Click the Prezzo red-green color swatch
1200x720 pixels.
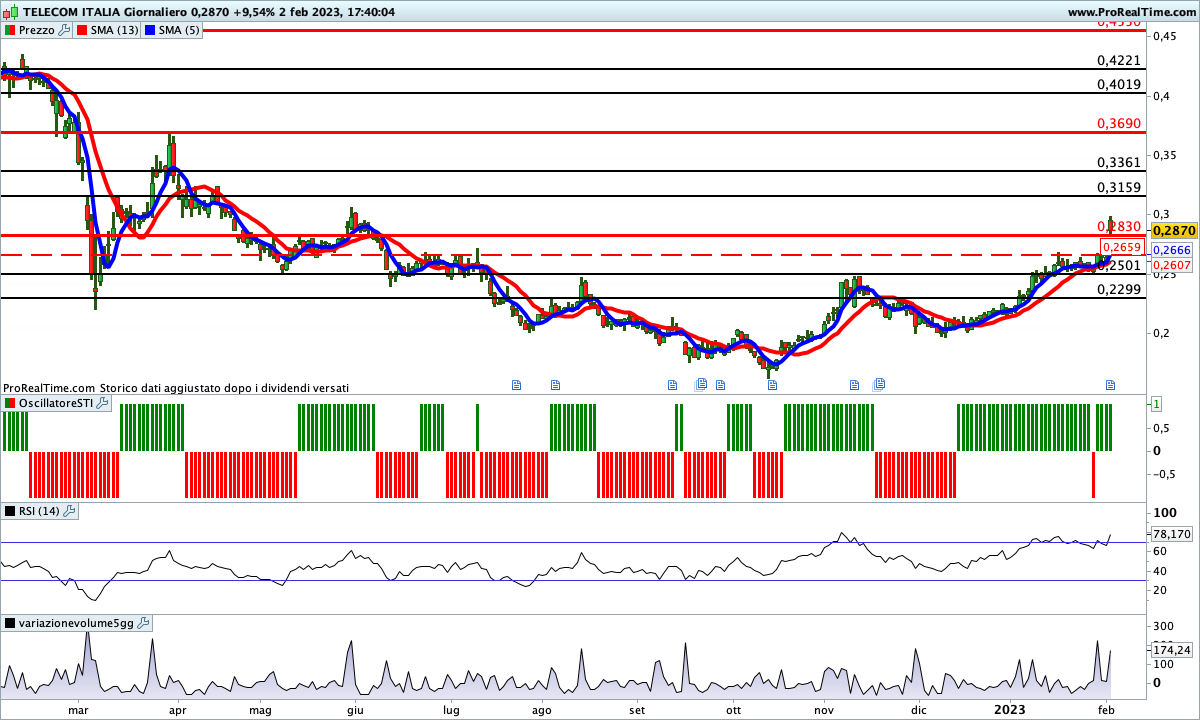tap(10, 30)
